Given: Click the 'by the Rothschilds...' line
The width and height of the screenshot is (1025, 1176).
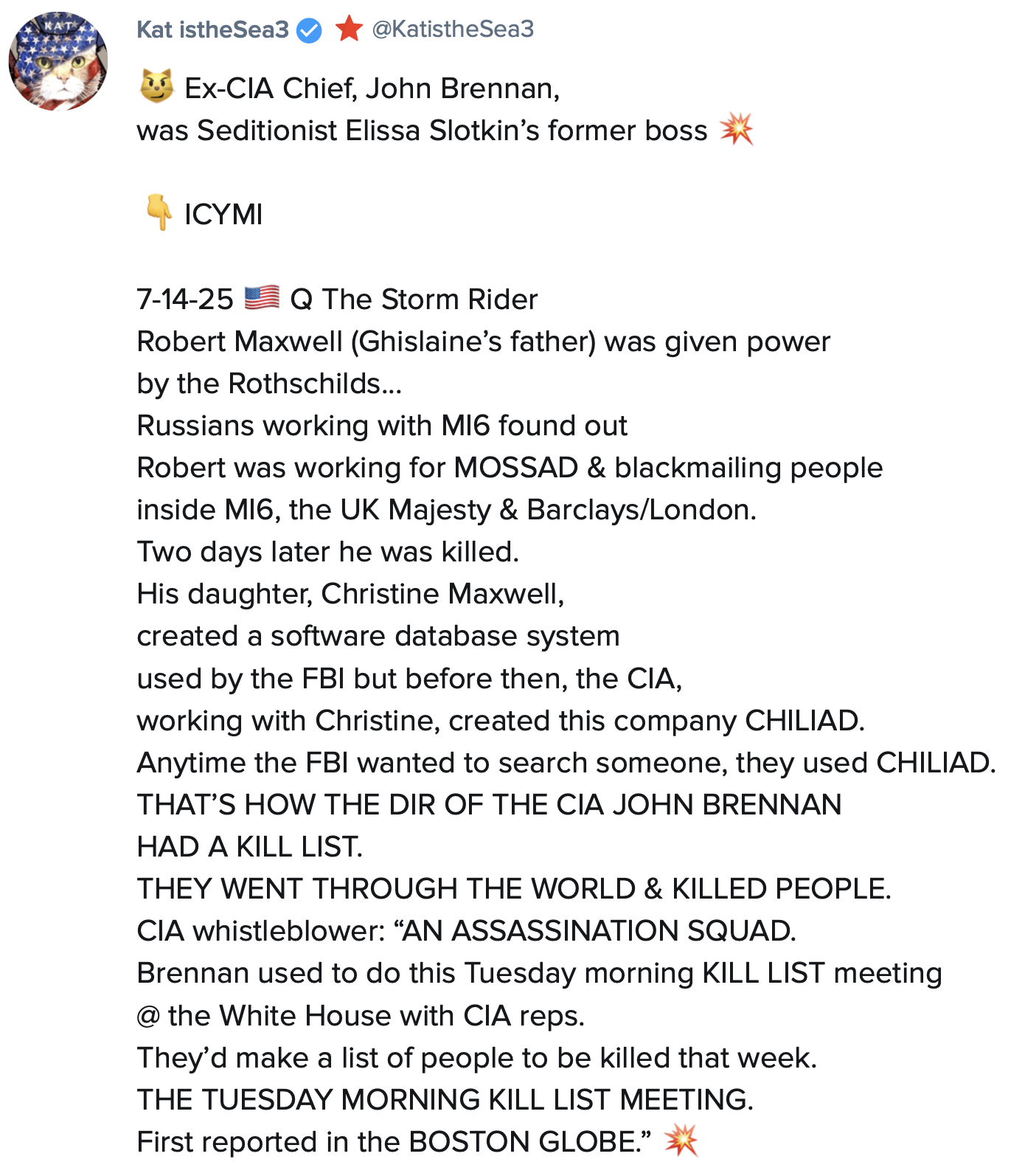Looking at the screenshot, I should click(x=269, y=384).
